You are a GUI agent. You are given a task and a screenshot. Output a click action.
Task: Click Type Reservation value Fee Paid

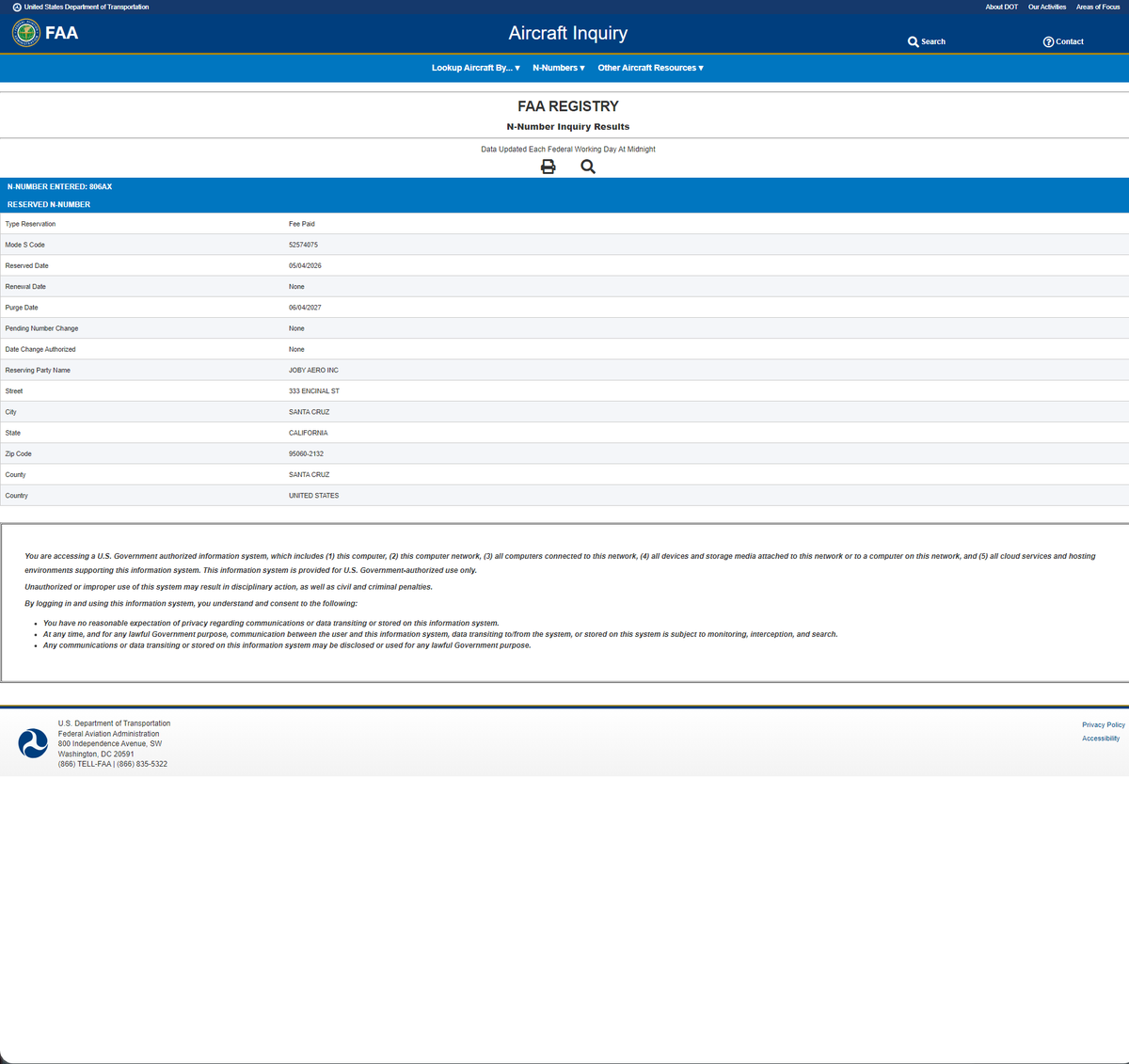click(x=302, y=224)
